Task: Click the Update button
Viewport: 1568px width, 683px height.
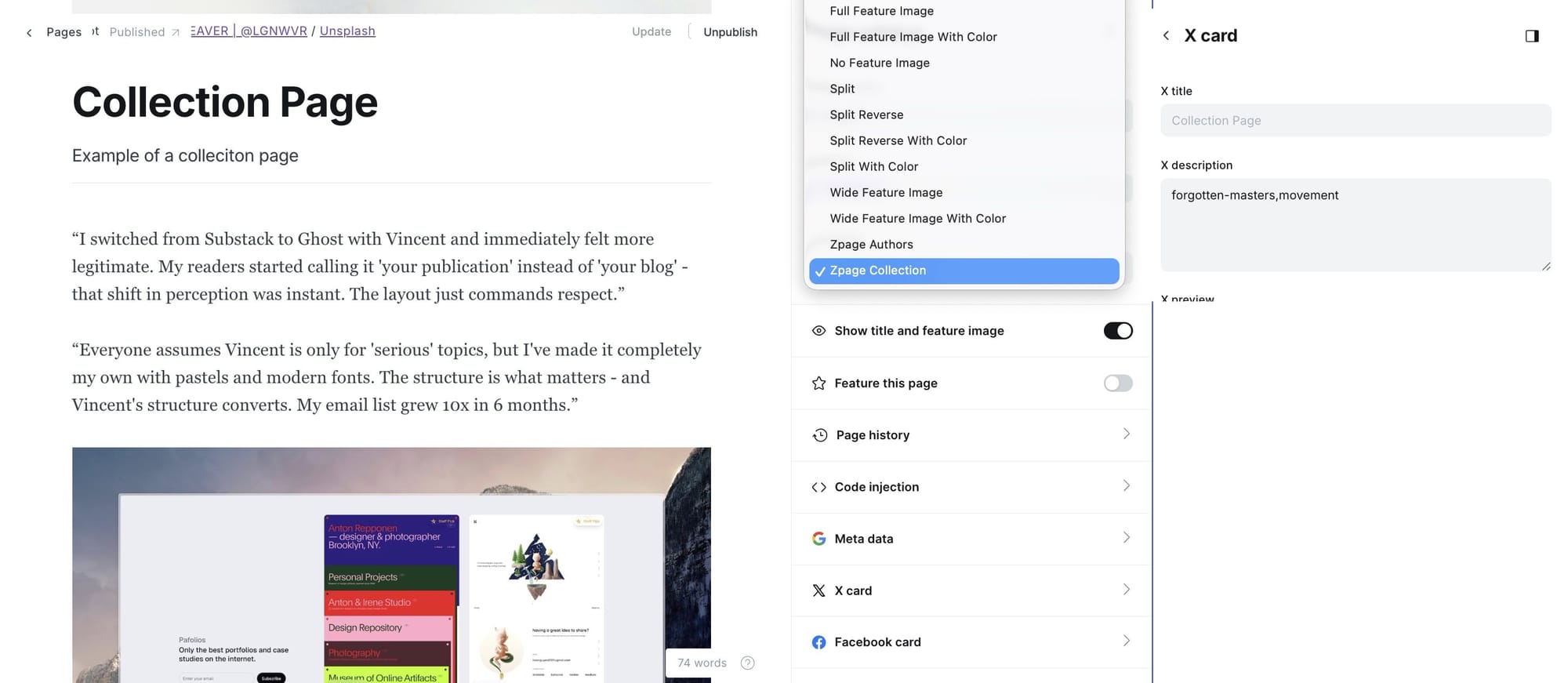Action: 652,32
